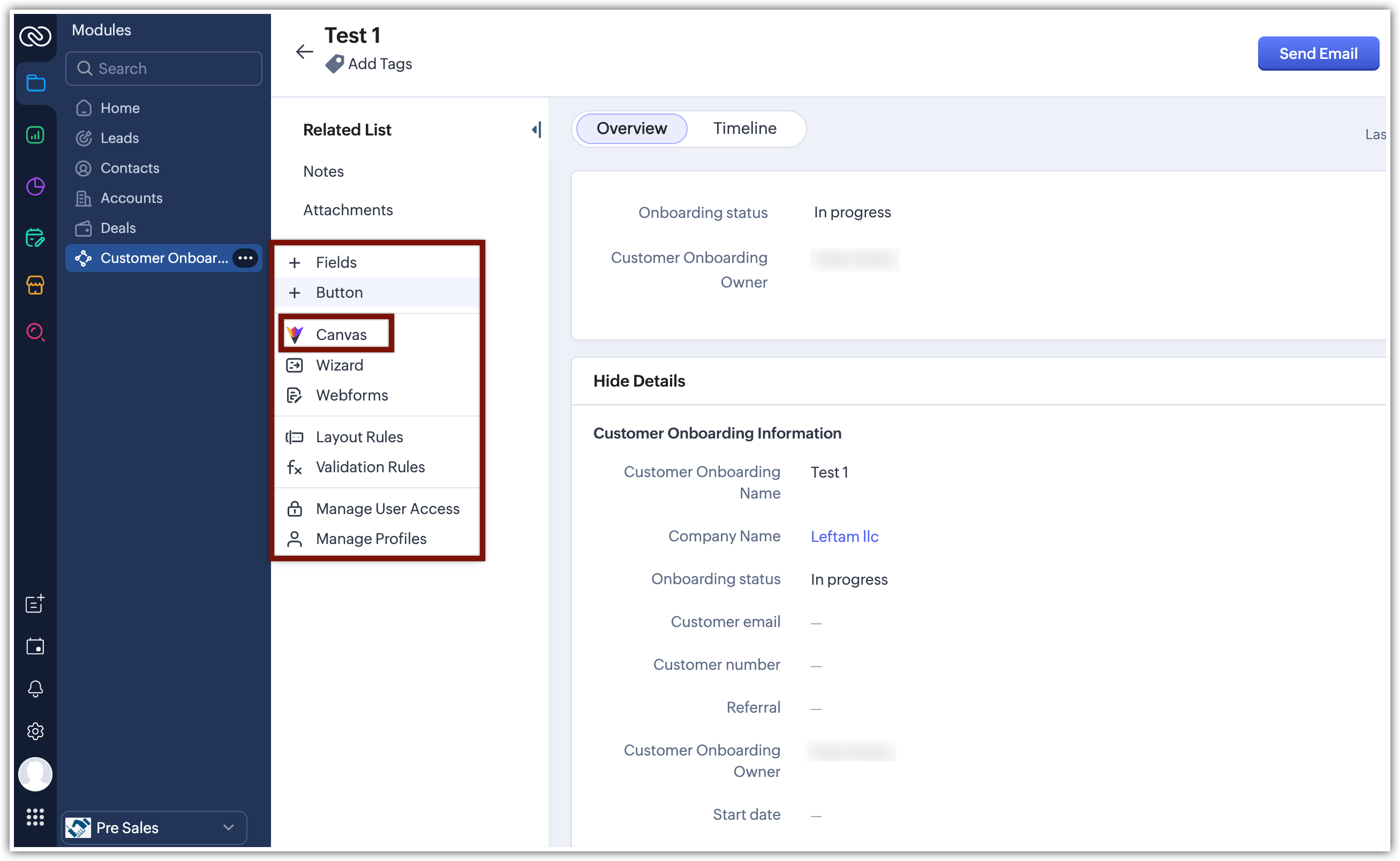Switch to the Timeline tab

(744, 129)
